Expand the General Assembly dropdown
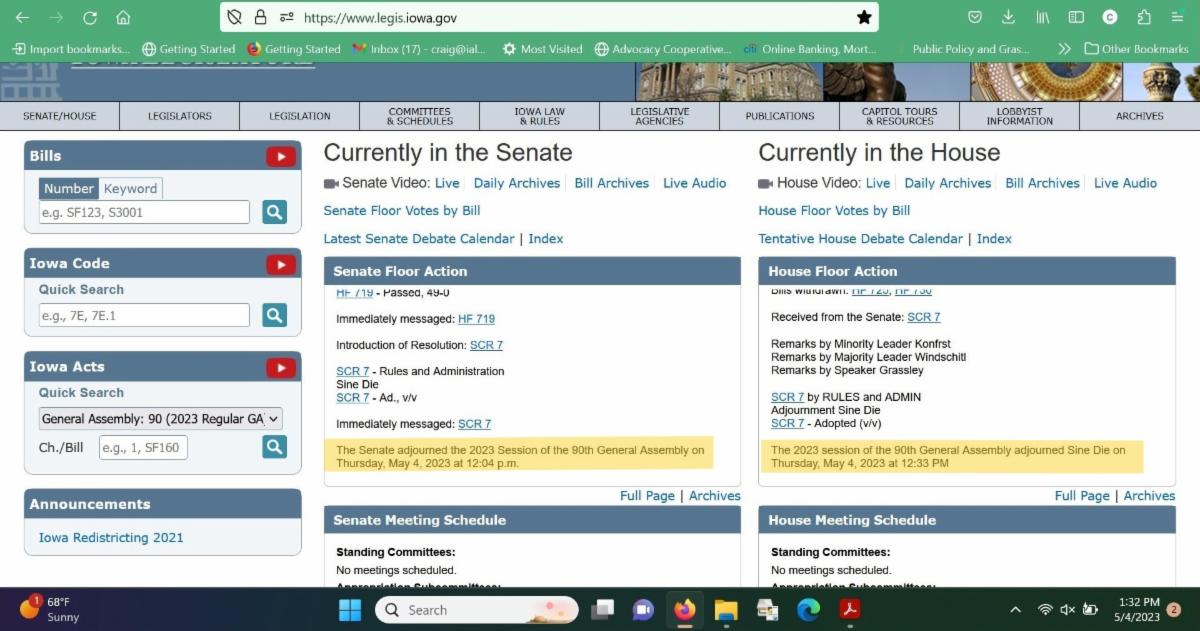This screenshot has height=631, width=1200. pyautogui.click(x=161, y=419)
